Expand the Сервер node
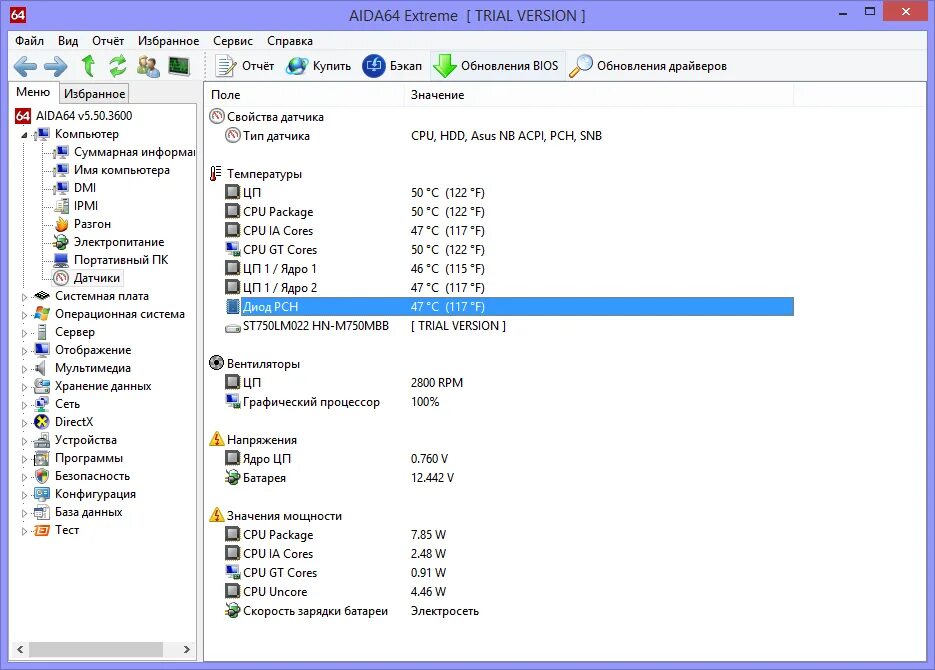Screen dimensions: 935x670 point(24,333)
